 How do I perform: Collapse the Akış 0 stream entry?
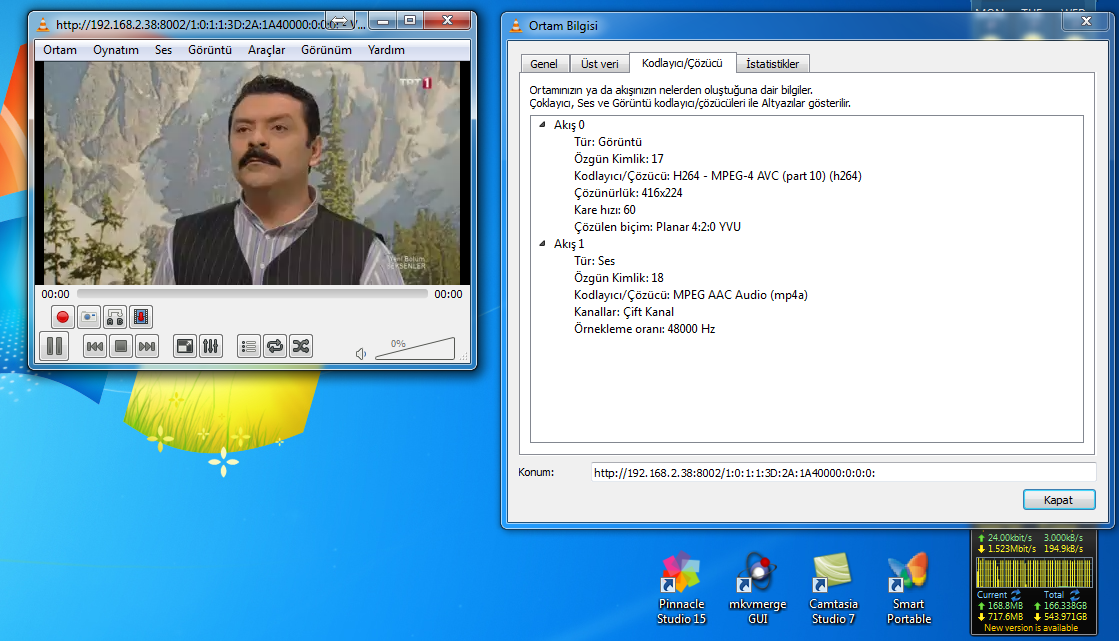[541, 124]
